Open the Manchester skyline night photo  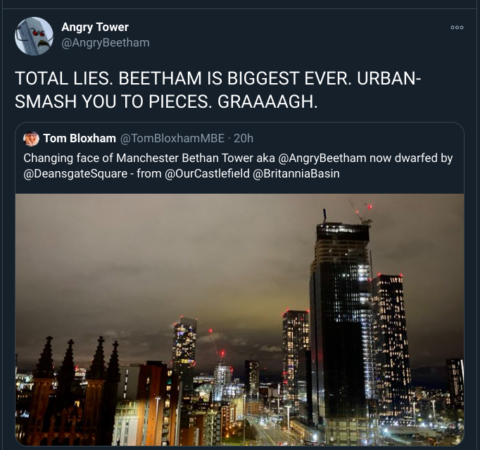coord(240,320)
